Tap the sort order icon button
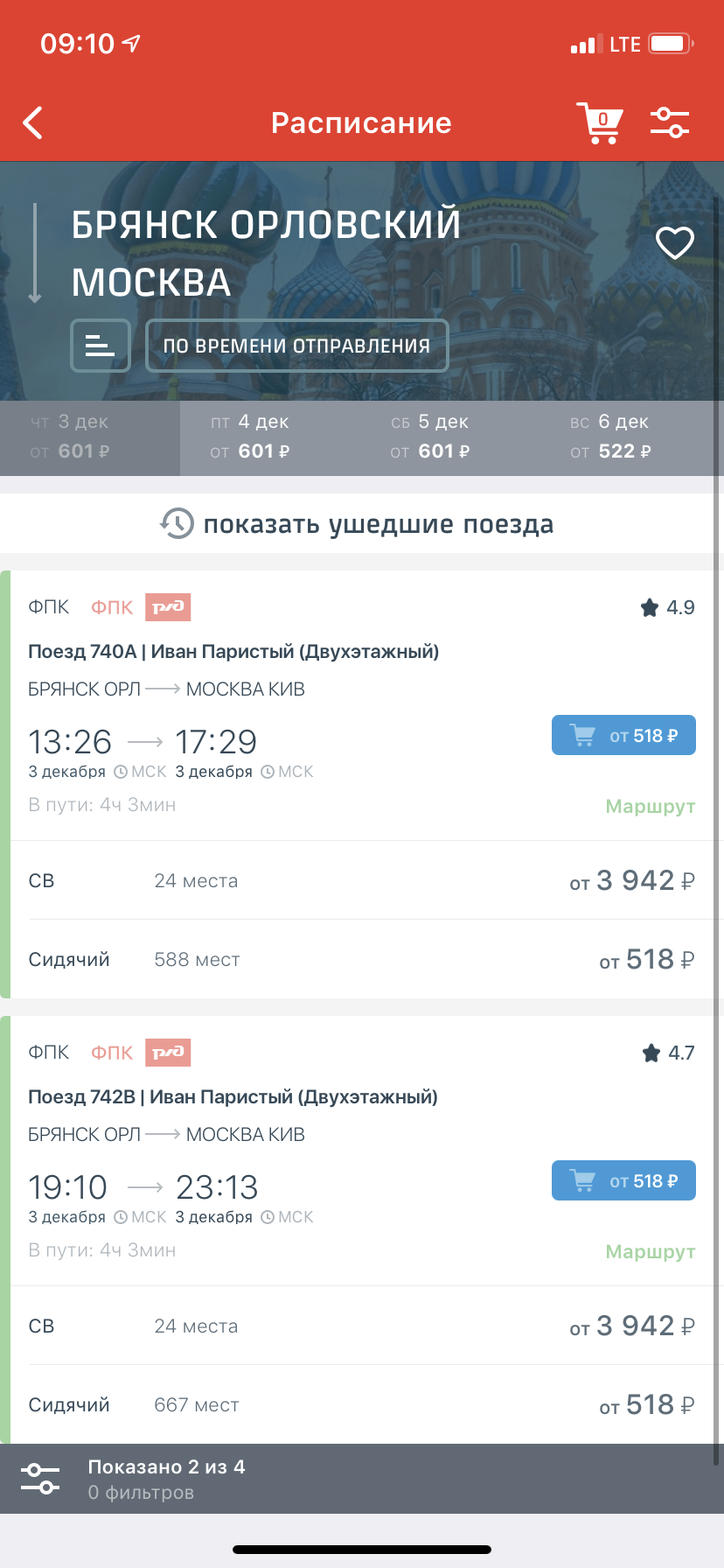The width and height of the screenshot is (724, 1568). click(x=101, y=346)
